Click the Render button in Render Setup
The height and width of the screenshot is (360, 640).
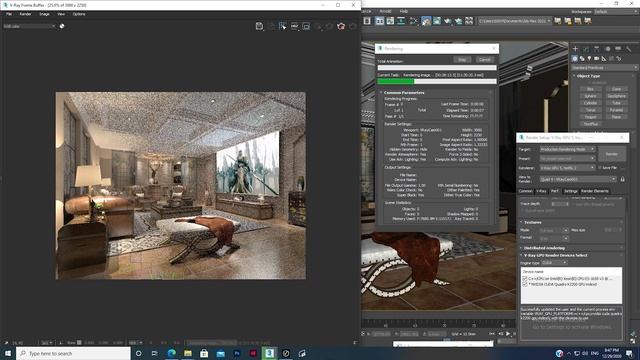[x=611, y=154]
